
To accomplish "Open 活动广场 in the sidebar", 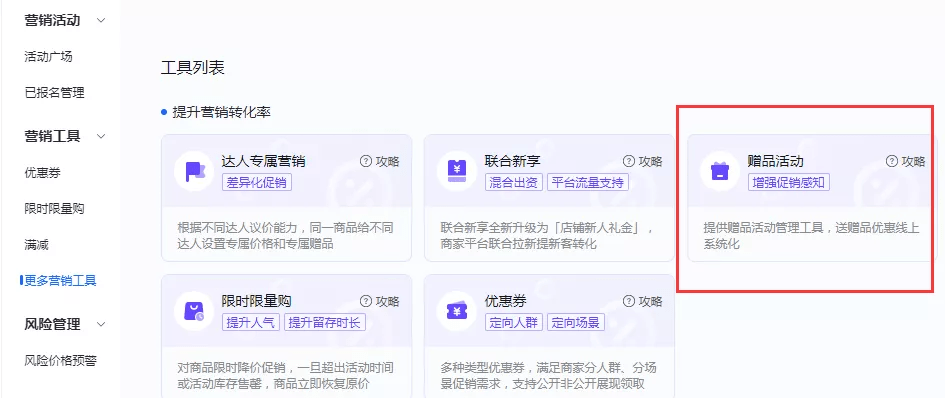I will point(48,57).
